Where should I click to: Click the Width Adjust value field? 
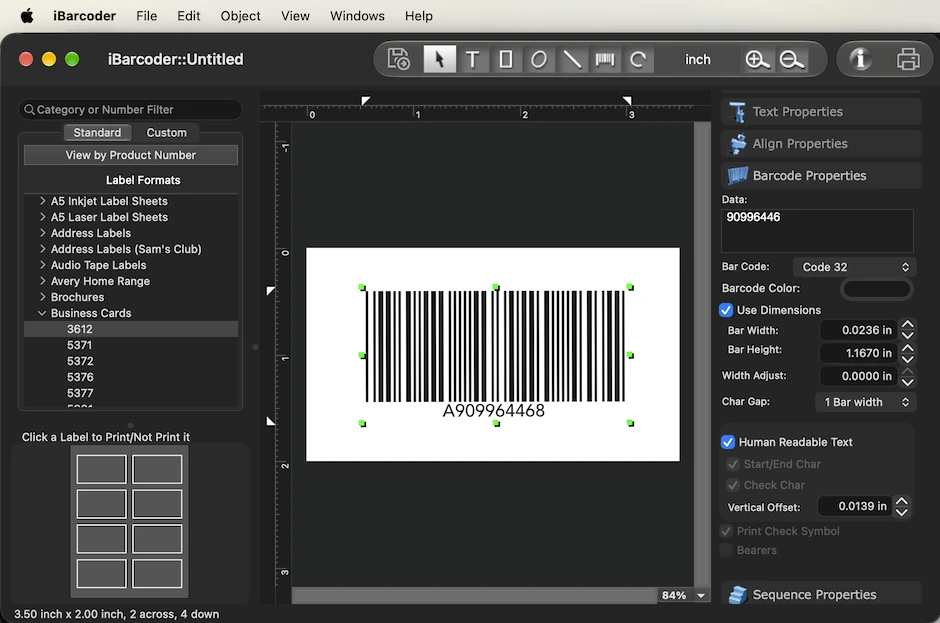point(859,376)
